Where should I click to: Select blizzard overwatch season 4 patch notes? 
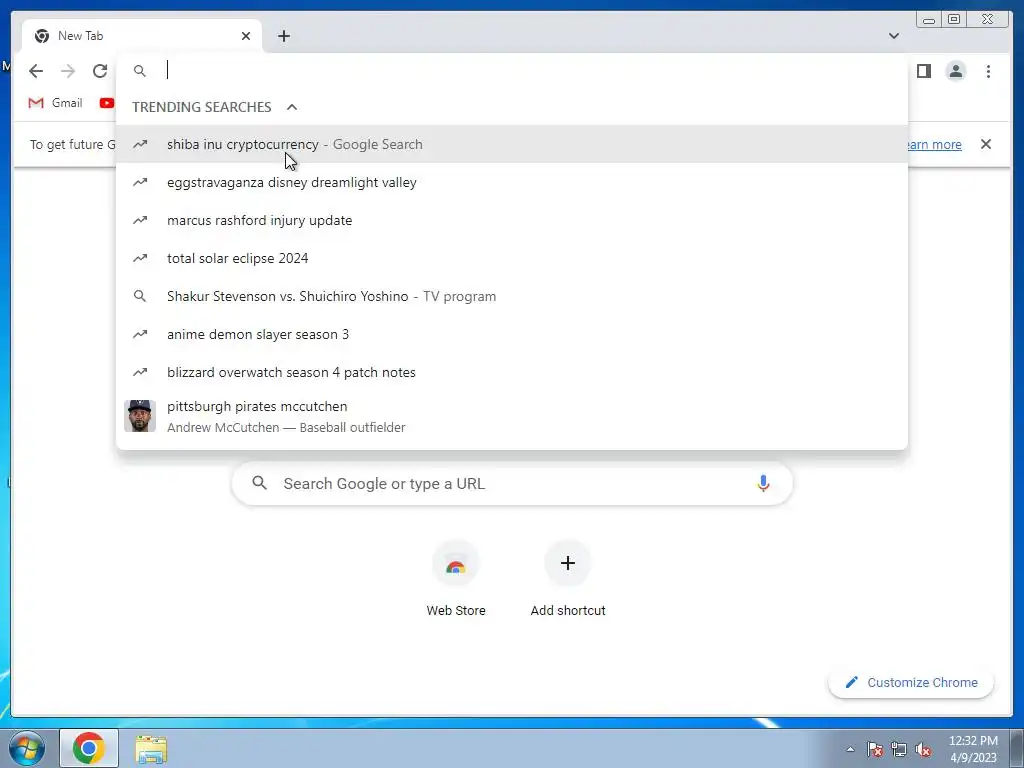[512, 372]
